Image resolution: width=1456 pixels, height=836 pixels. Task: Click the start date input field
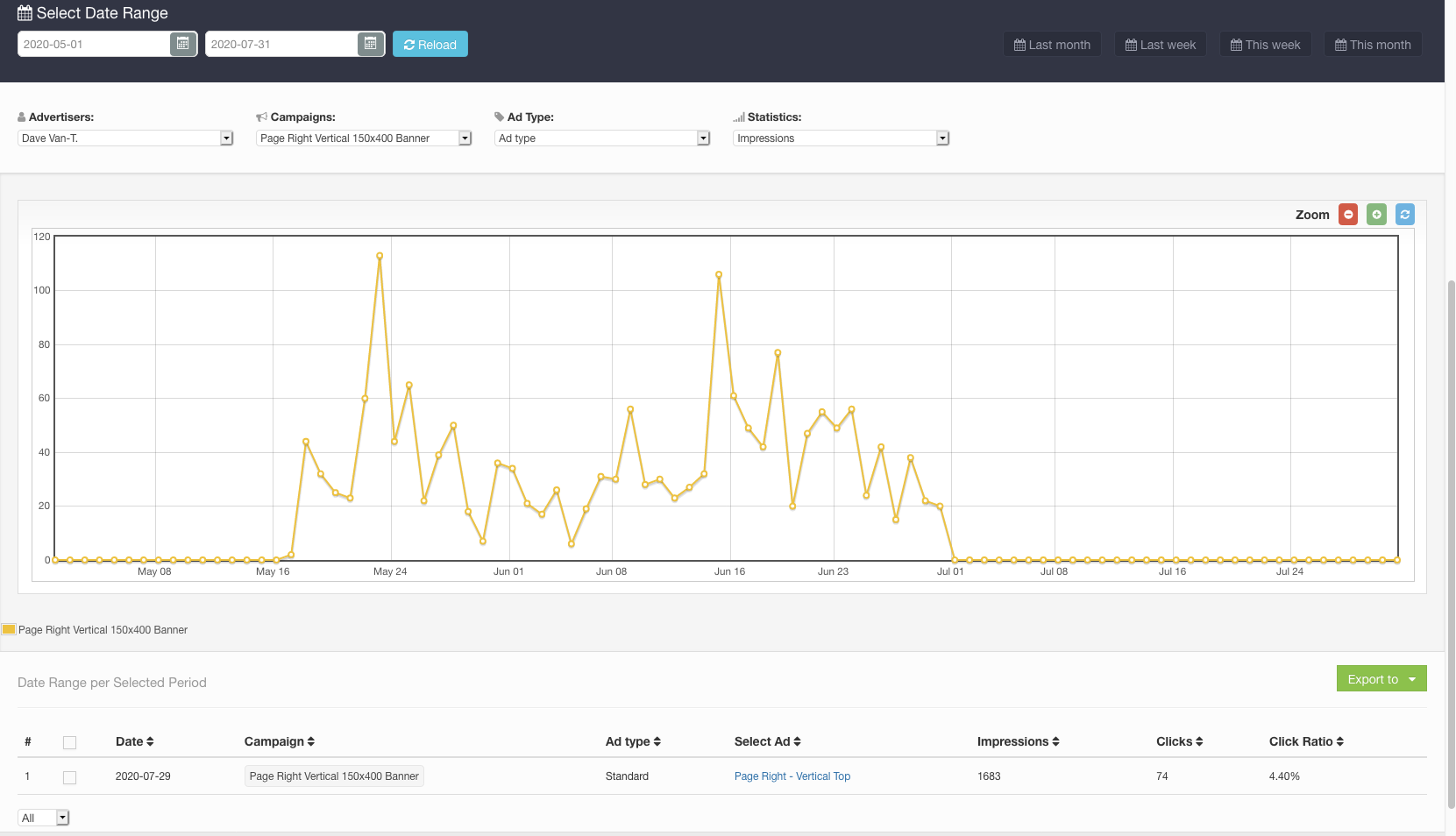(94, 44)
